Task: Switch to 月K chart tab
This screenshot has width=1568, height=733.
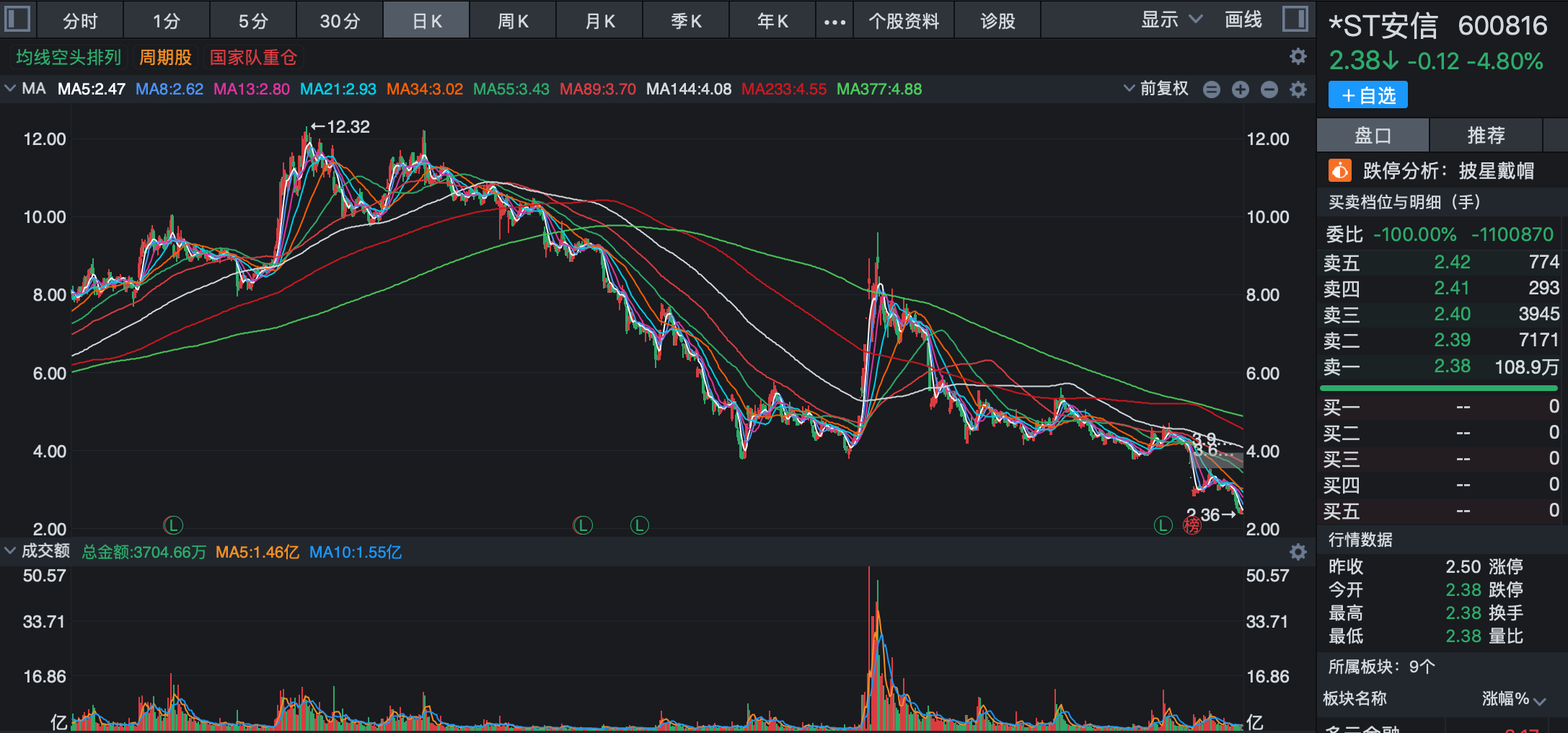Action: pyautogui.click(x=599, y=21)
